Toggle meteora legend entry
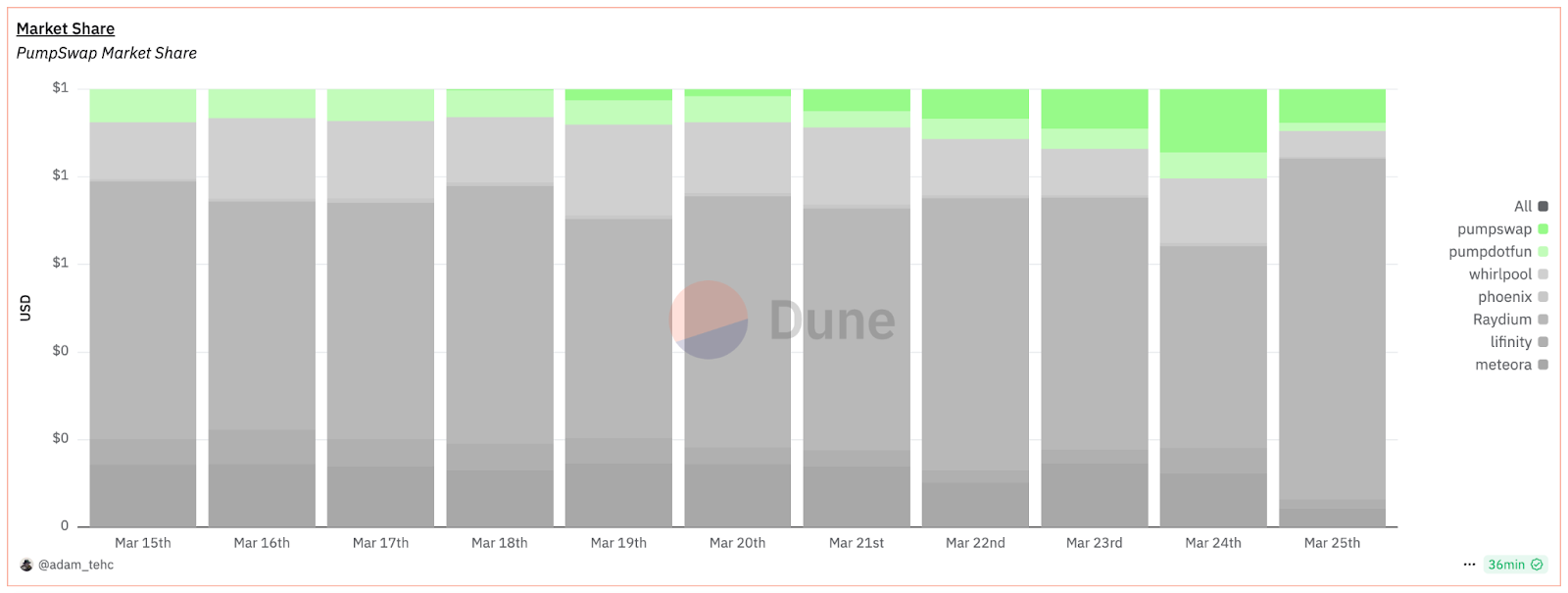 [1511, 365]
